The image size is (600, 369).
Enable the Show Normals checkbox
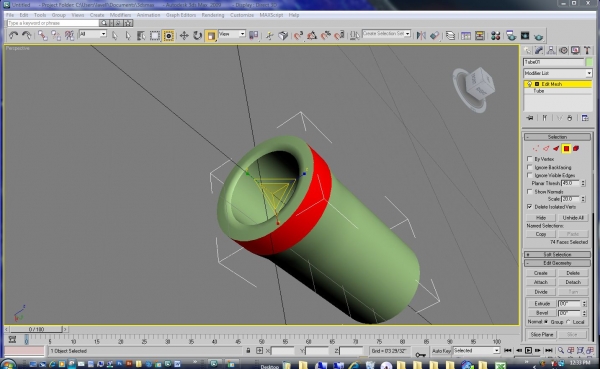[x=530, y=191]
